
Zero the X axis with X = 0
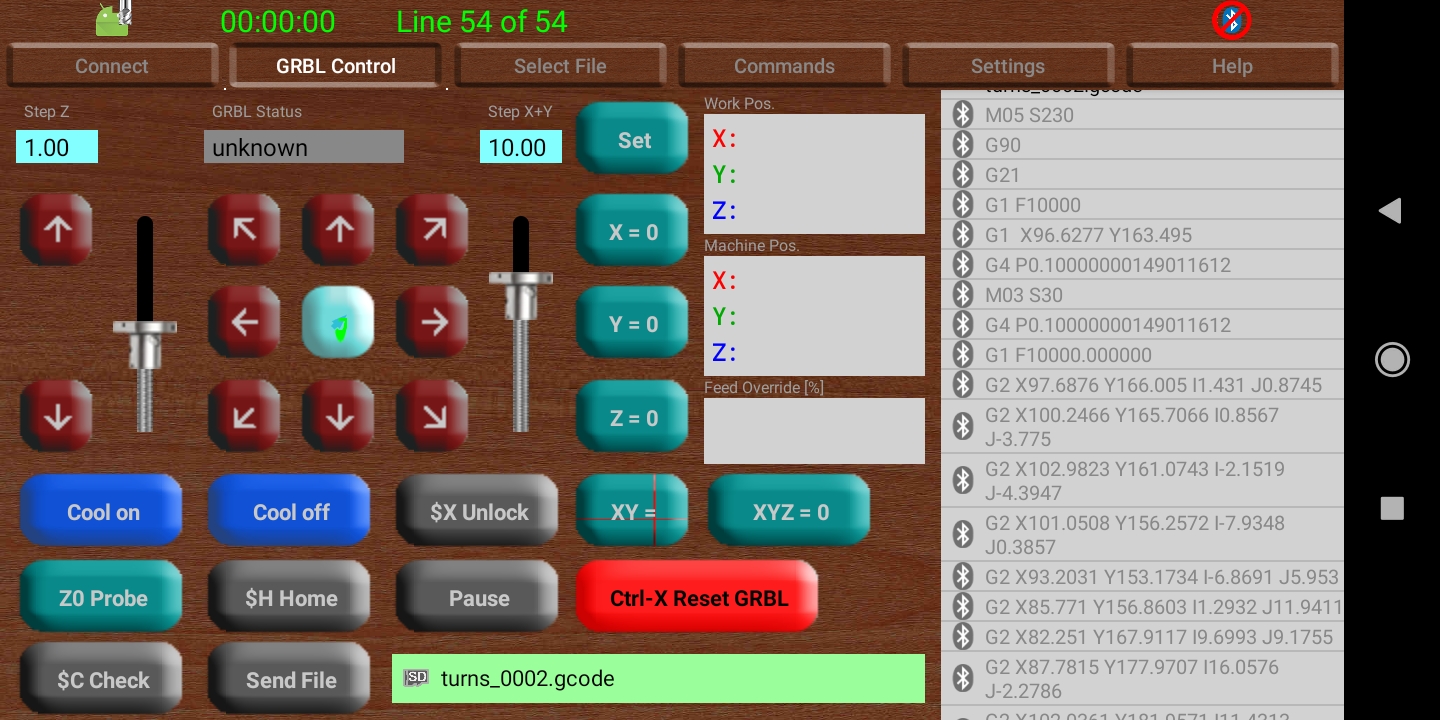click(x=633, y=232)
